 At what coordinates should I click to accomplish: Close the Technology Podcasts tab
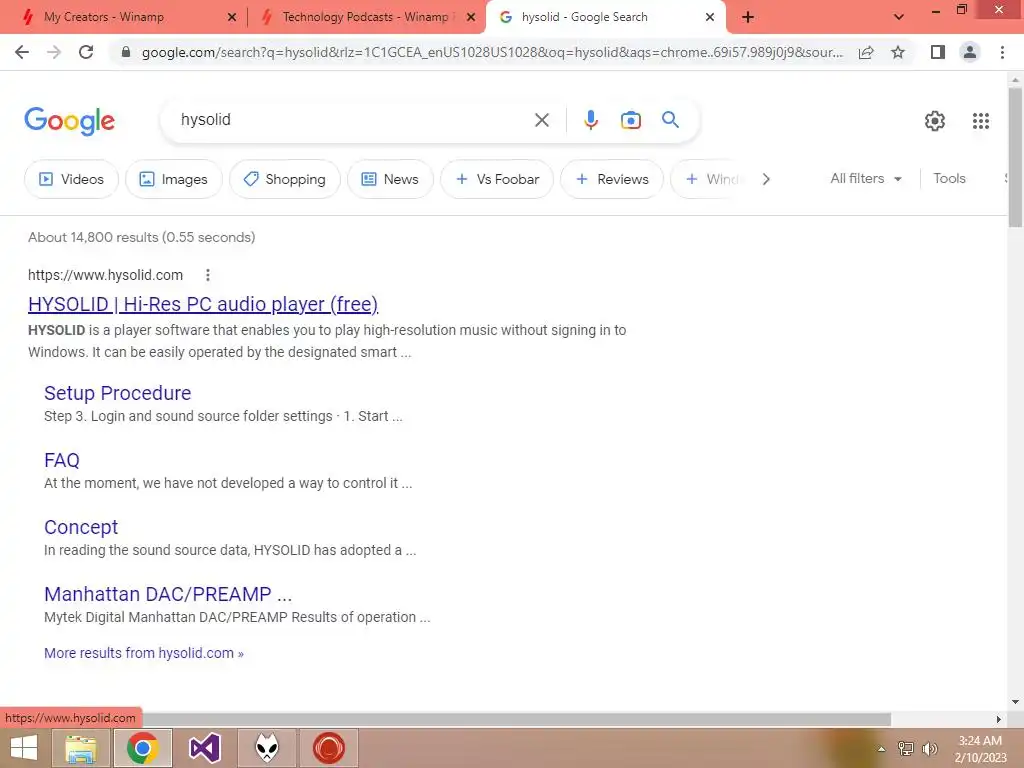pos(471,17)
